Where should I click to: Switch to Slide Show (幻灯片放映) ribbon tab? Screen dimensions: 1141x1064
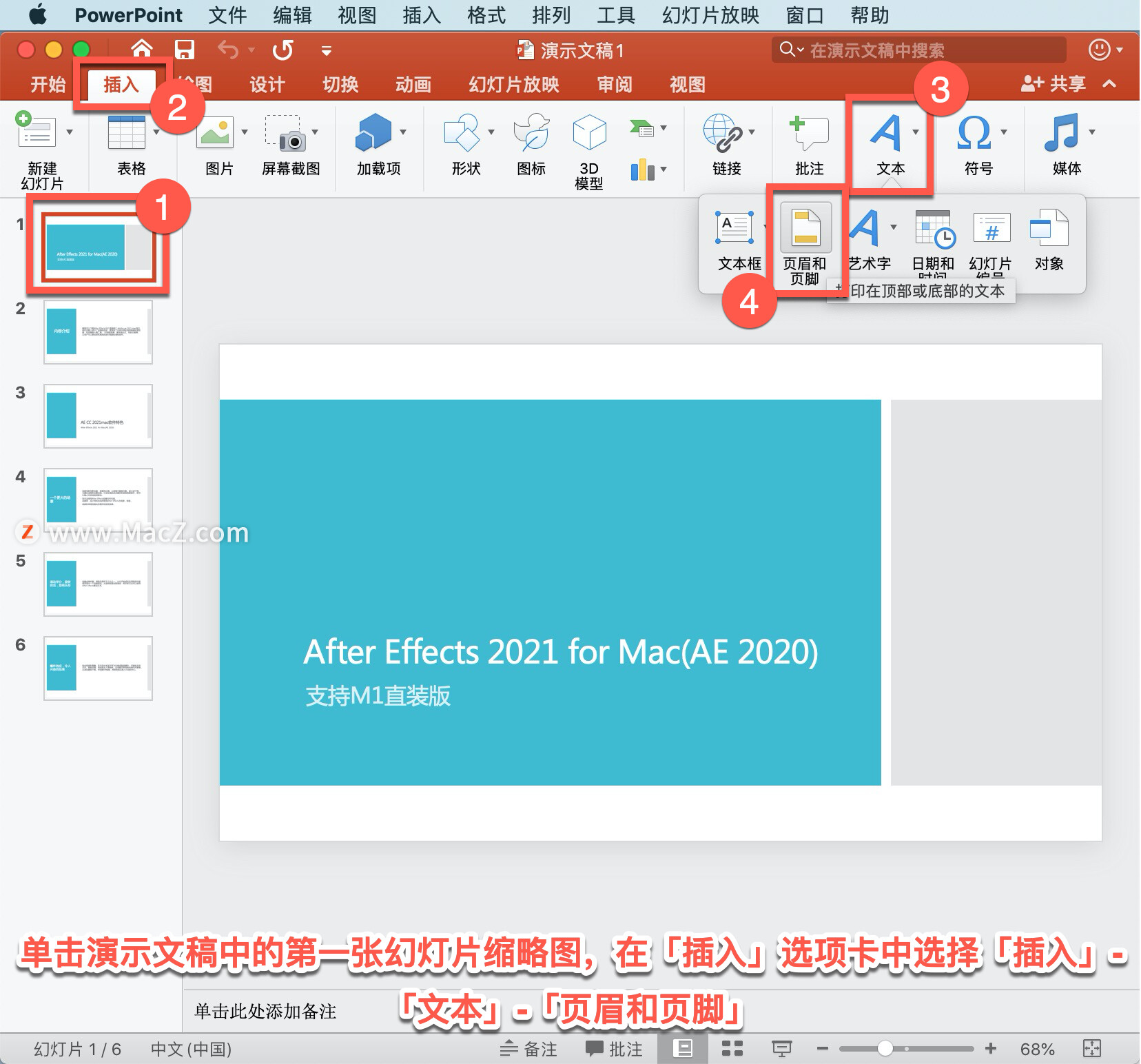pyautogui.click(x=514, y=84)
